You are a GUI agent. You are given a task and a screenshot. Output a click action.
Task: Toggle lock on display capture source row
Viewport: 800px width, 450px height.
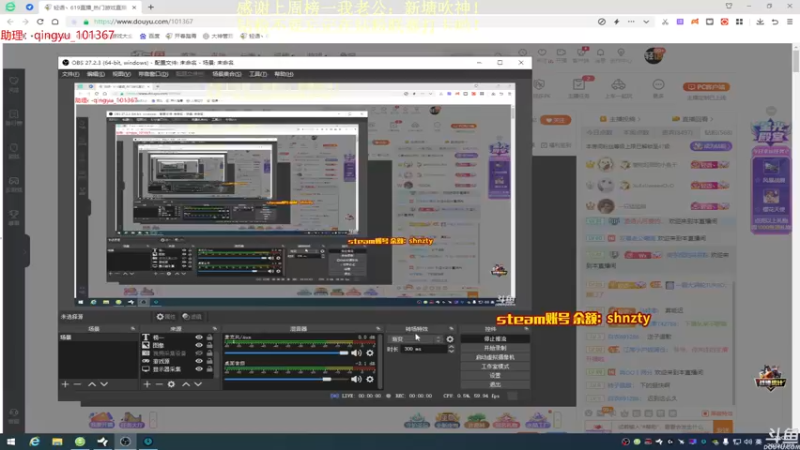pos(210,369)
